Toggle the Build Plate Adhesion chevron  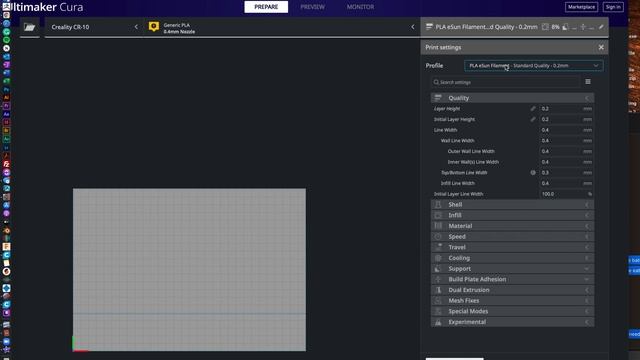pos(587,279)
